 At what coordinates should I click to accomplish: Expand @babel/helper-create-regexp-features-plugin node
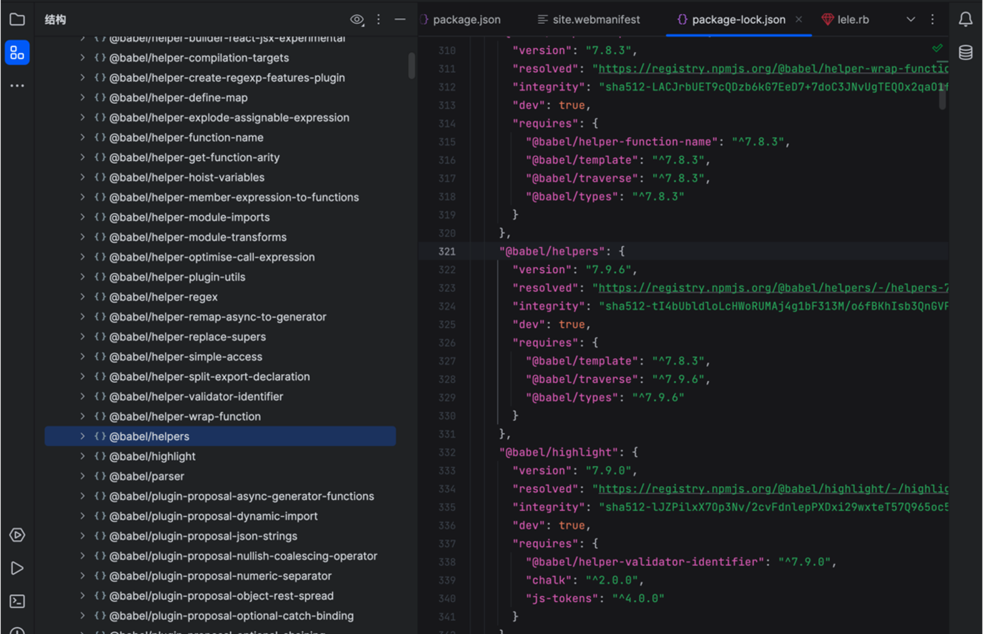click(x=82, y=78)
